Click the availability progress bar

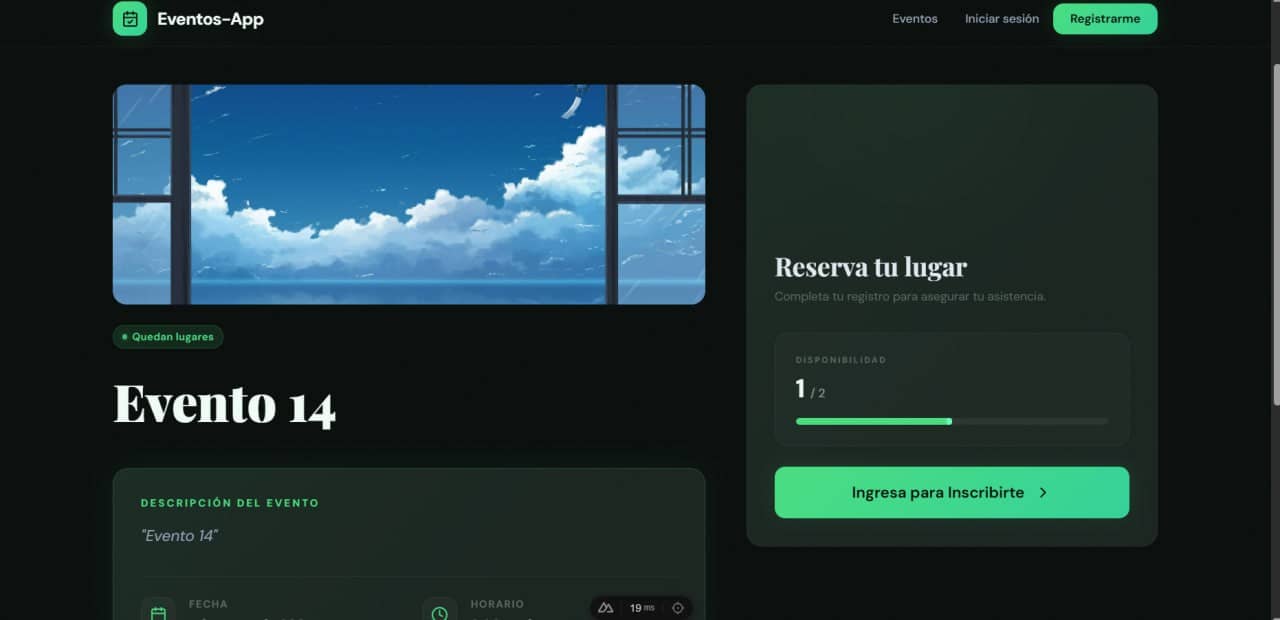coord(952,421)
